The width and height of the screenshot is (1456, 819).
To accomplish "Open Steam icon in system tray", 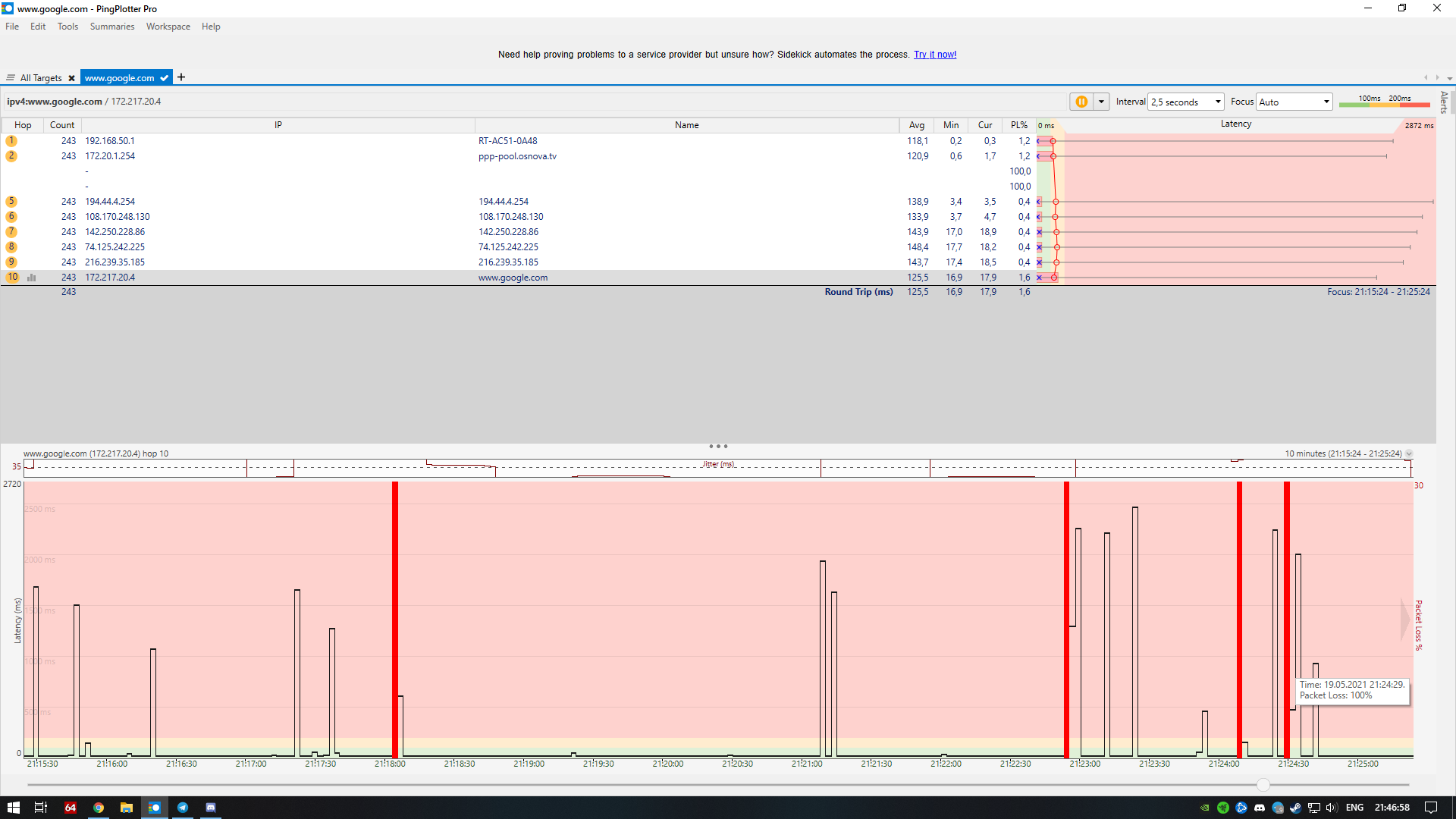I will pyautogui.click(x=1295, y=808).
